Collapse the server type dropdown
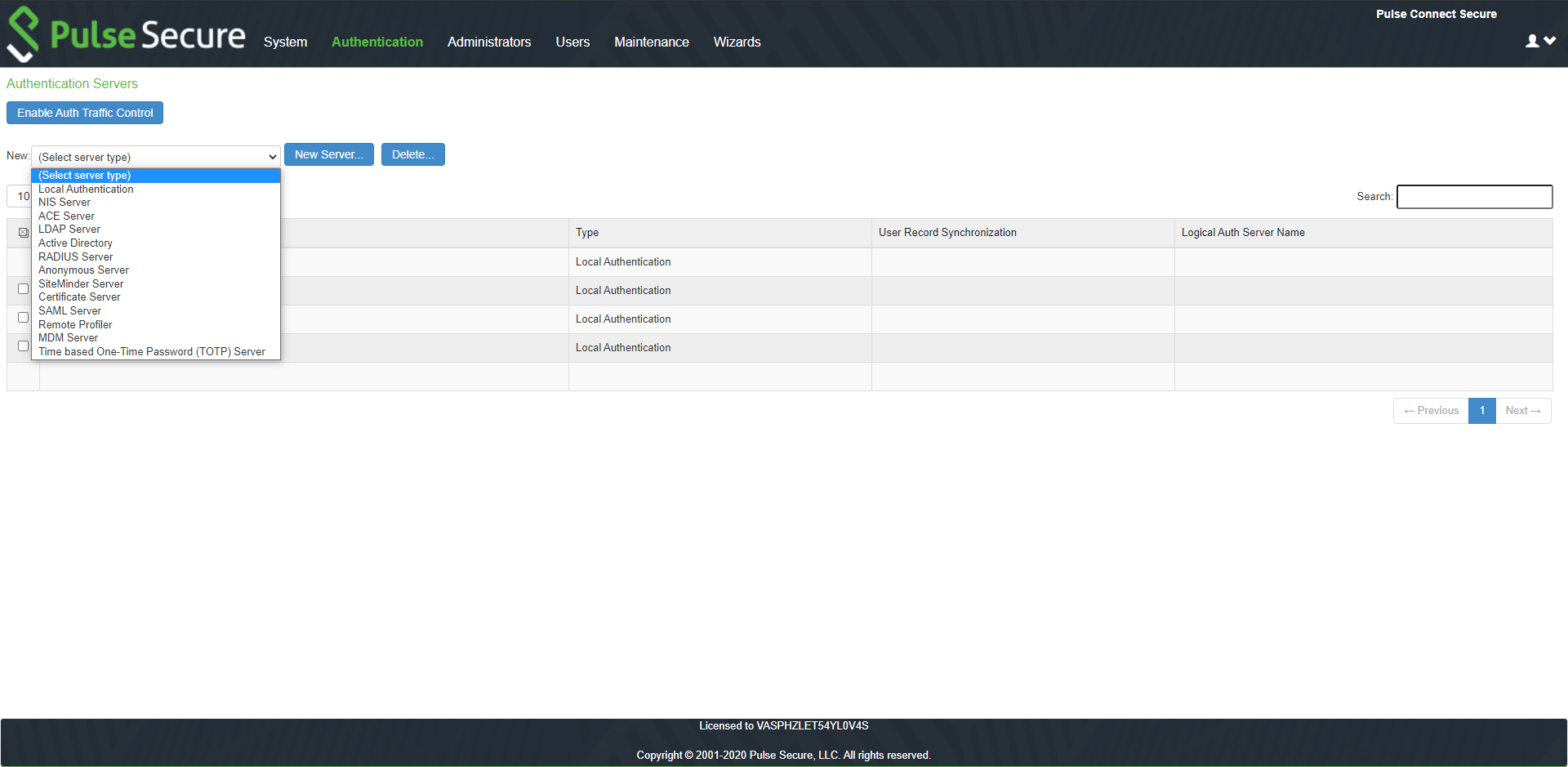 156,157
